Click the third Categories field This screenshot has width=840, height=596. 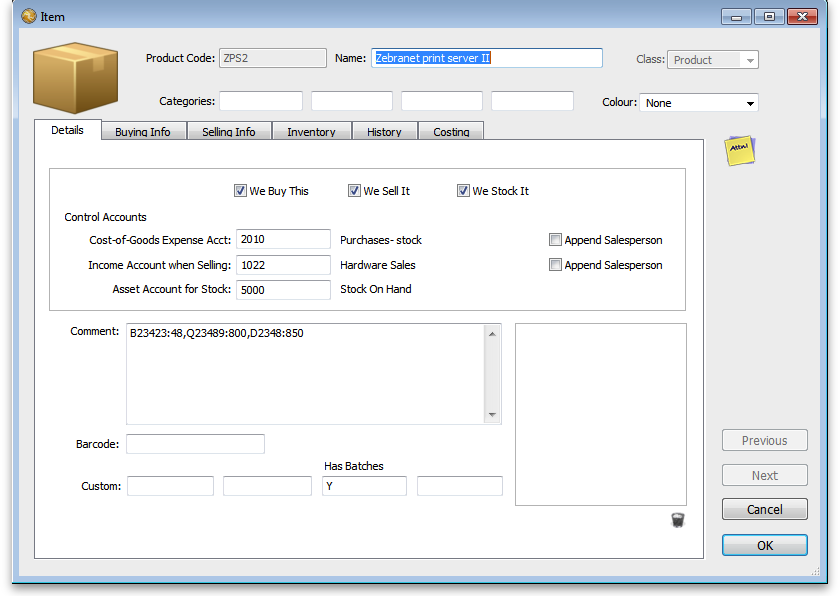[x=442, y=101]
